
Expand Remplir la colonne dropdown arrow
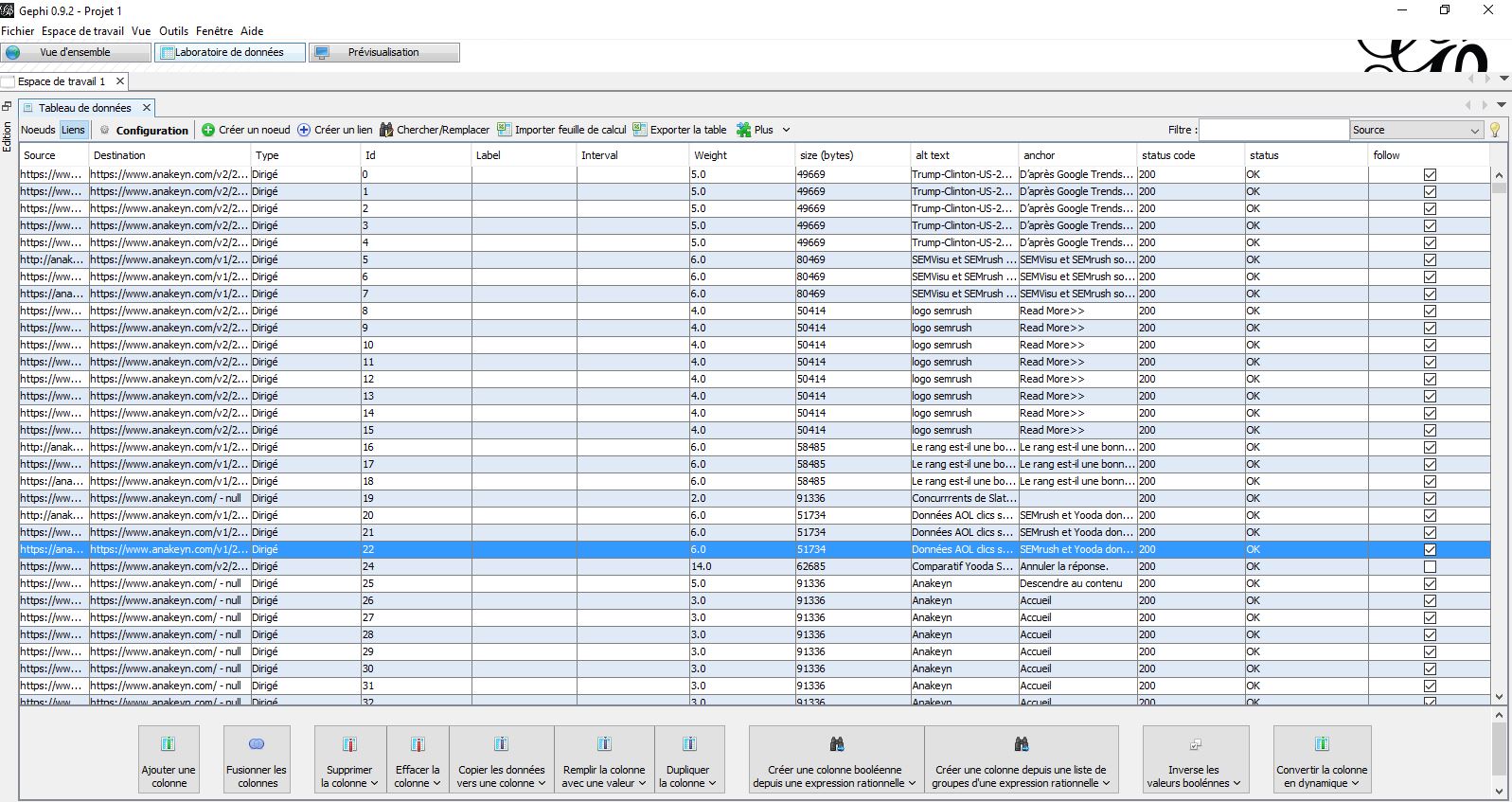pyautogui.click(x=642, y=783)
